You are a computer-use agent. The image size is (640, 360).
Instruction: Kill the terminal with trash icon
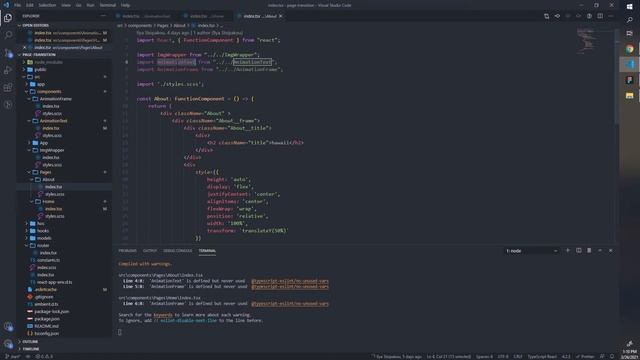tap(589, 251)
